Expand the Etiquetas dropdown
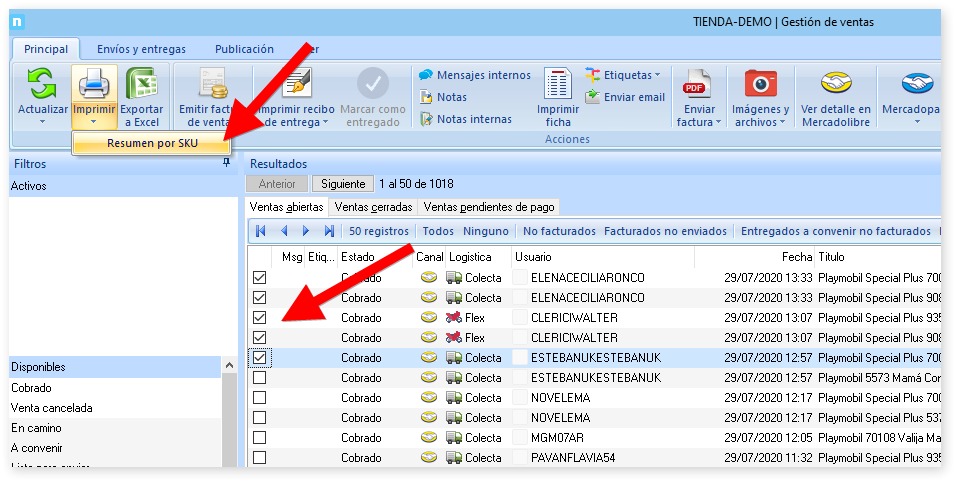 coord(657,75)
